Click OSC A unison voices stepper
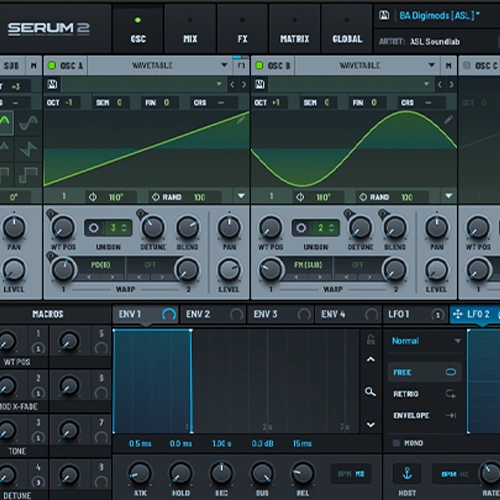 tap(118, 228)
